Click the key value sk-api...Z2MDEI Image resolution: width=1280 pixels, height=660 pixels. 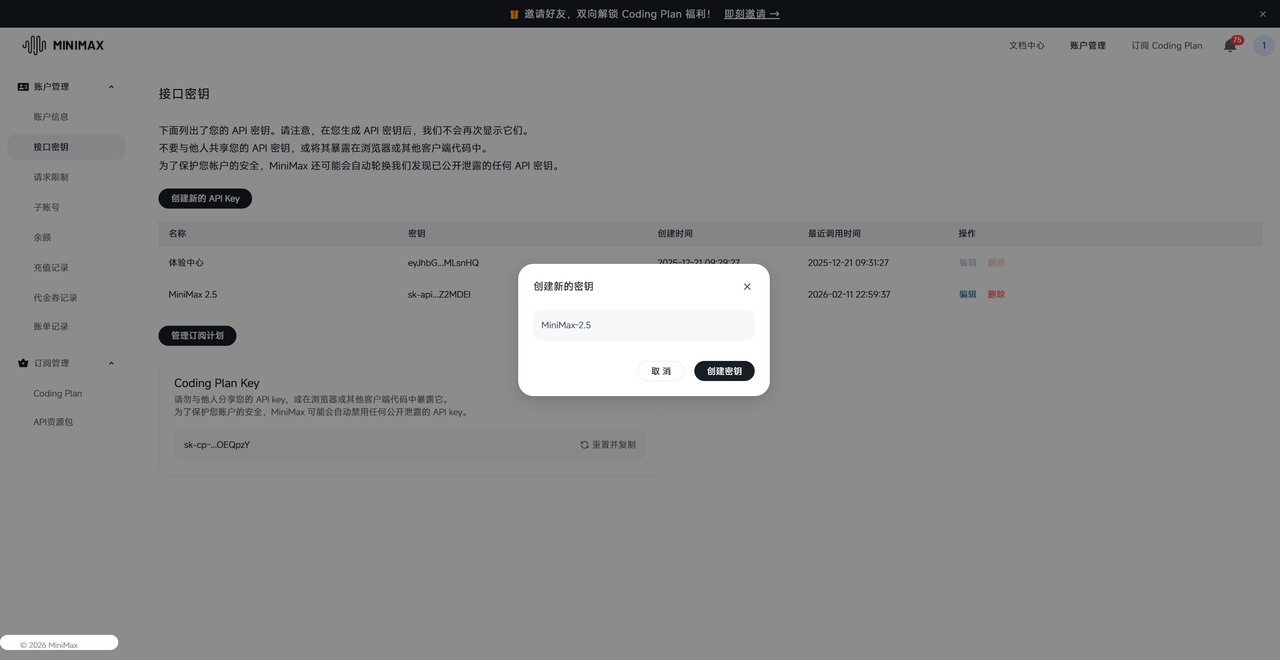439,294
